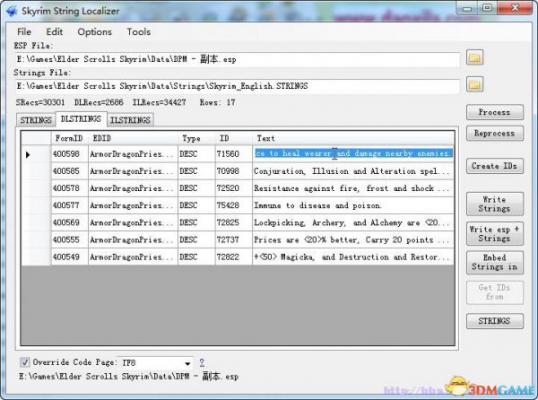
Task: Open the Options menu
Action: tap(95, 32)
